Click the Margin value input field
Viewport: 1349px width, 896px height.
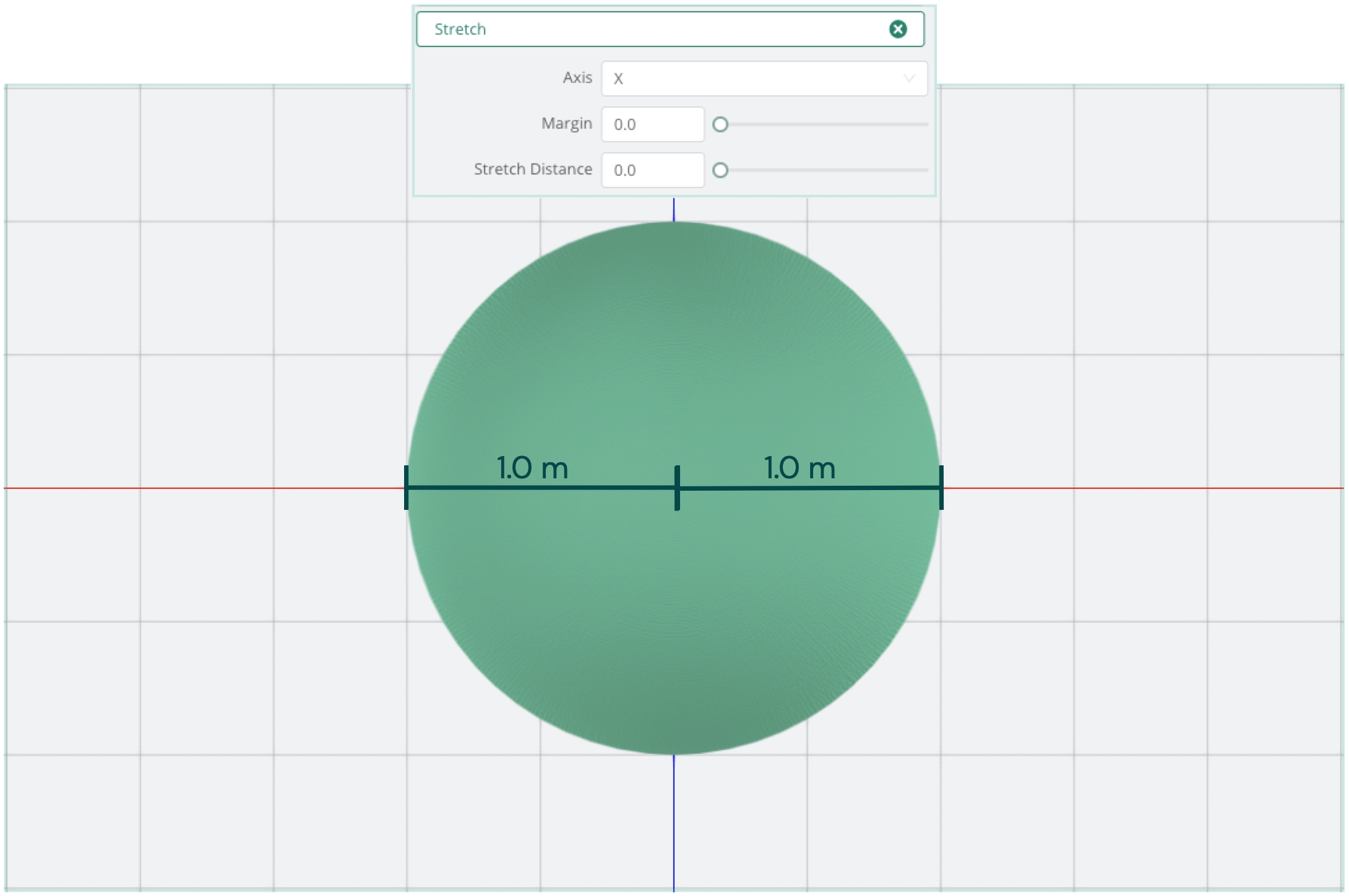point(652,124)
